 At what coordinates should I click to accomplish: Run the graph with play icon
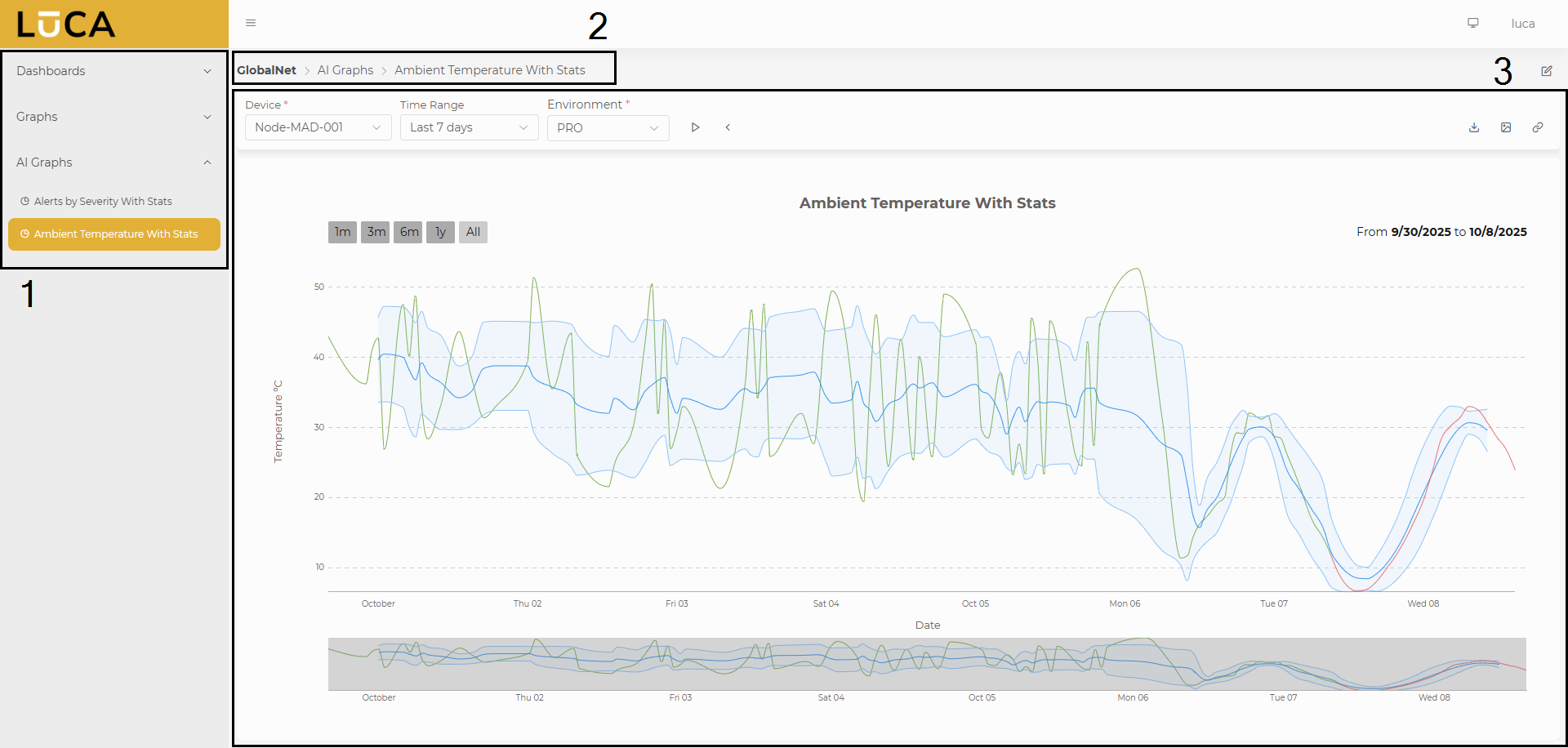[695, 127]
